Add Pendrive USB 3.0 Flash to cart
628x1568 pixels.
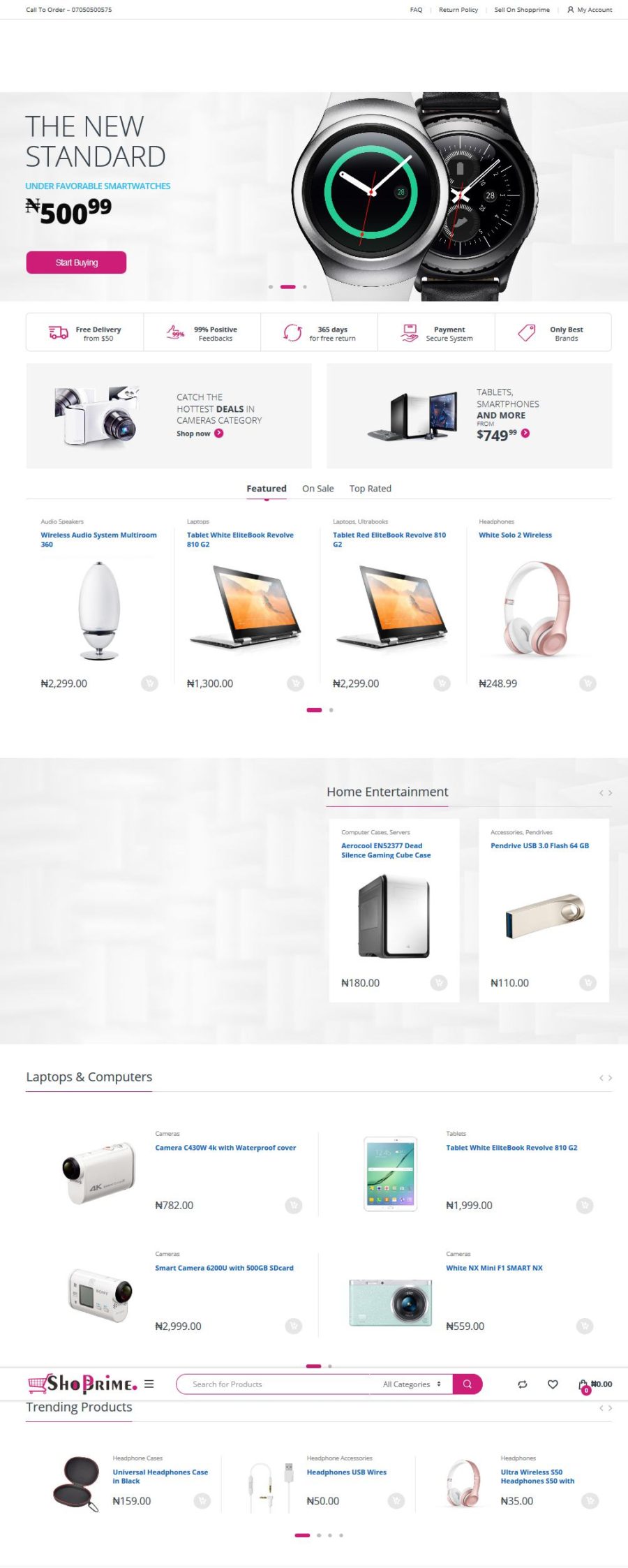coord(588,983)
